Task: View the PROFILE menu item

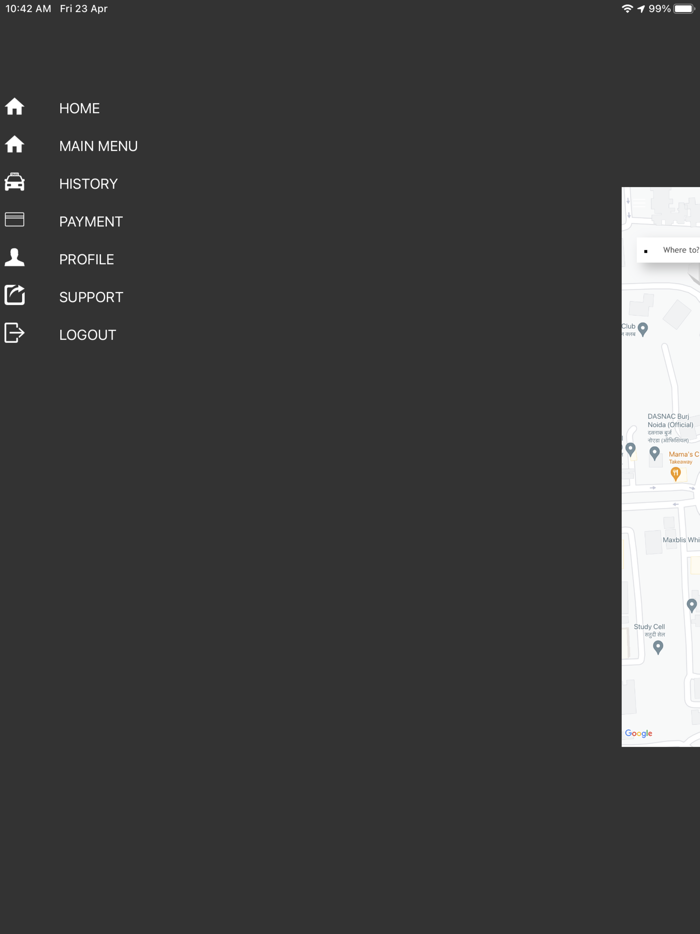Action: [x=86, y=259]
